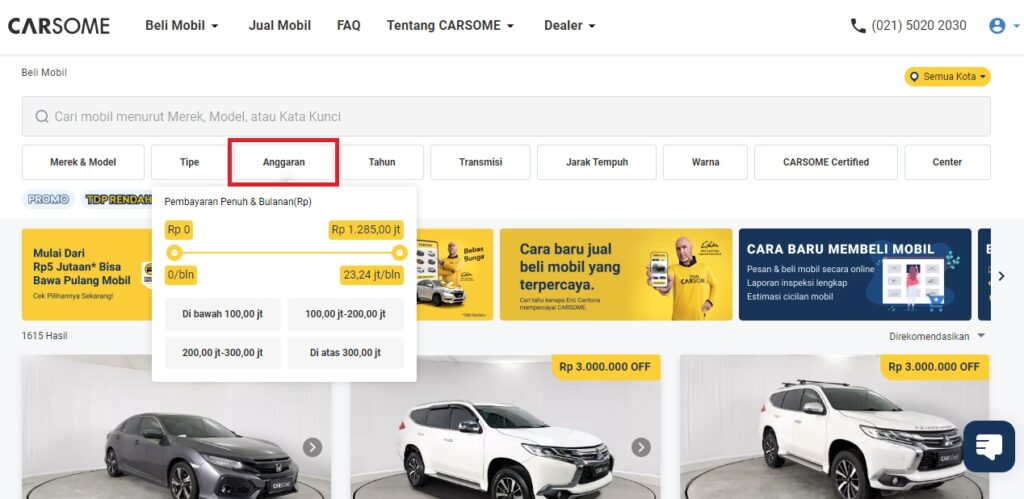
Task: Select 200,00 jt-300,00 jt budget range
Action: 223,353
